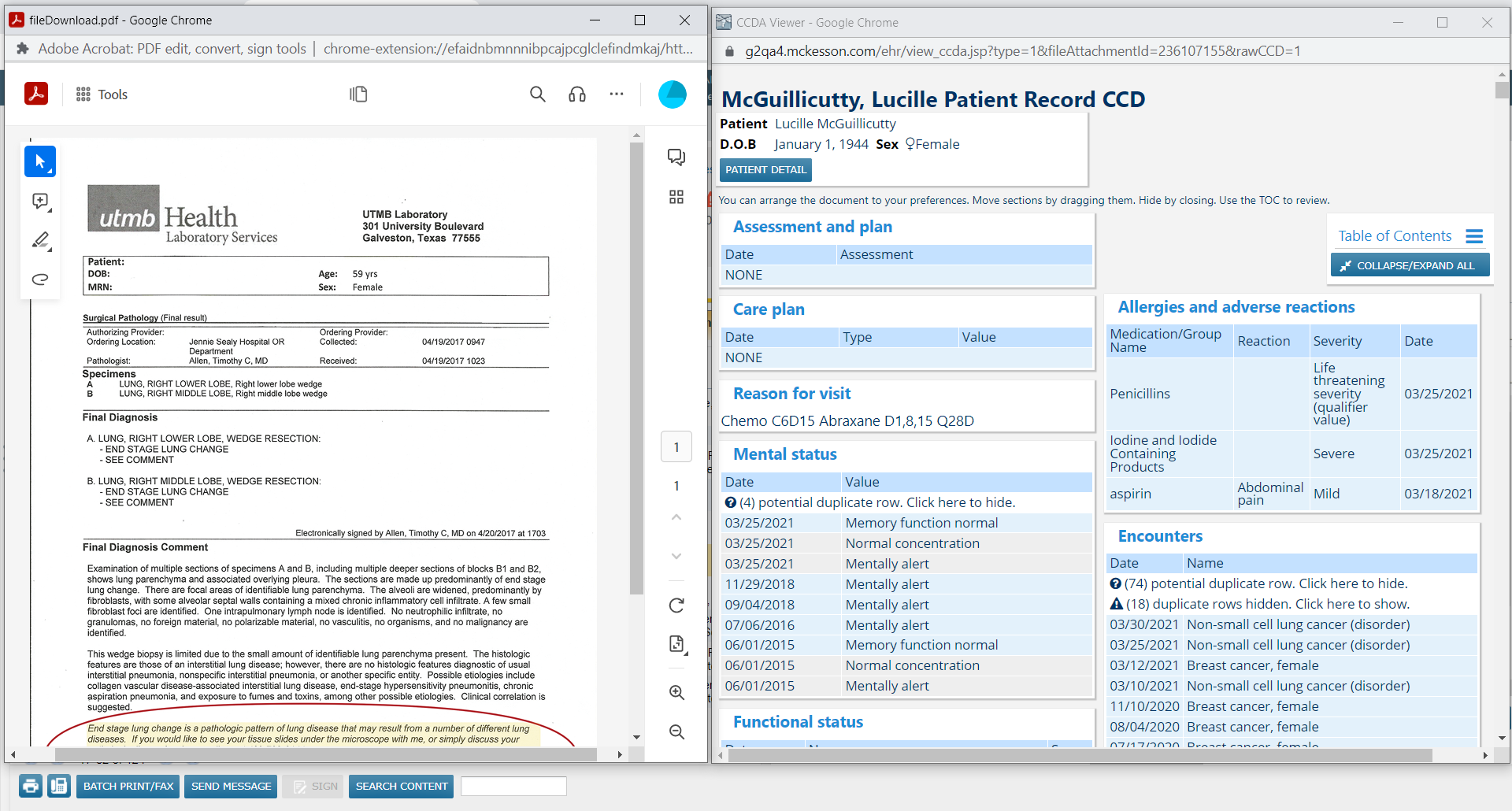Expand the Table of Contents menu
Viewport: 1512px width, 811px height.
1473,236
